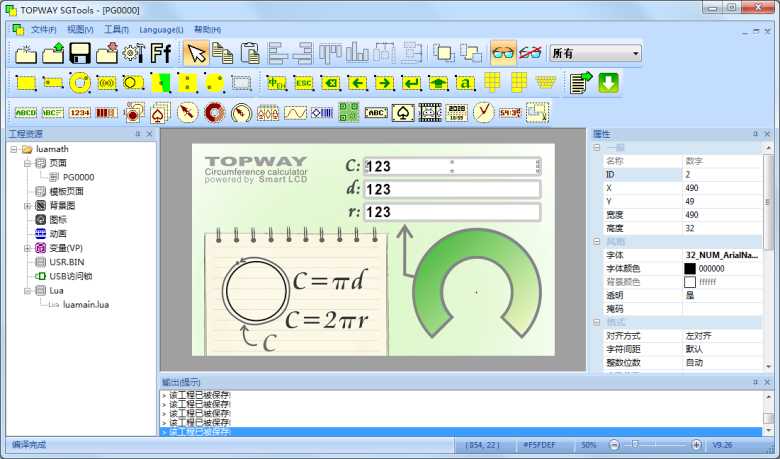The image size is (780, 459).
Task: Hide elements with crossed-out glasses icon
Action: 530,53
